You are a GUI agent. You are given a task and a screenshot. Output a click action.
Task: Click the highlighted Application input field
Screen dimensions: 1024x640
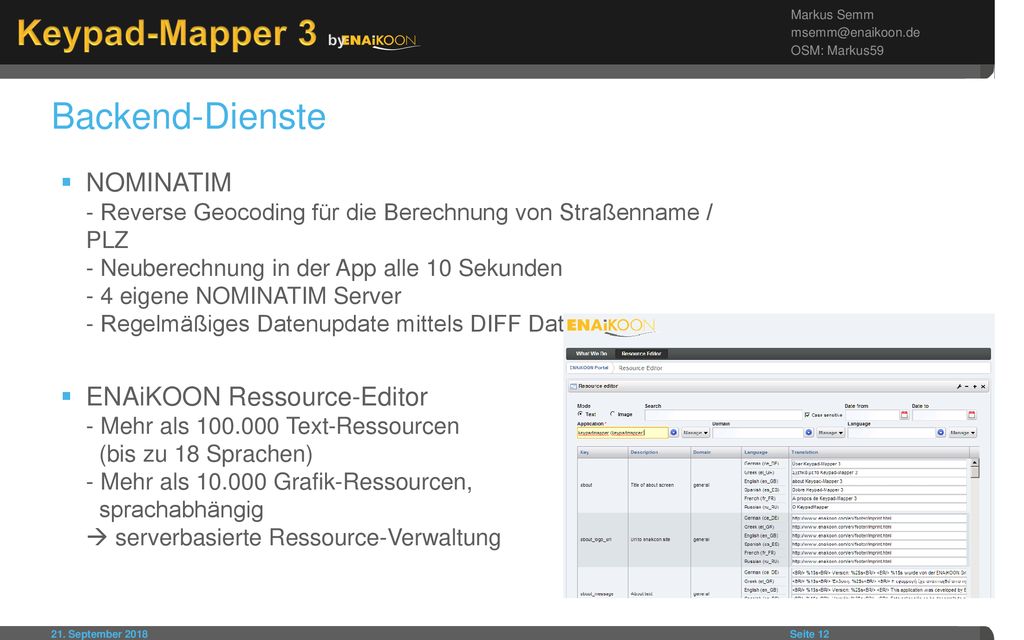622,432
